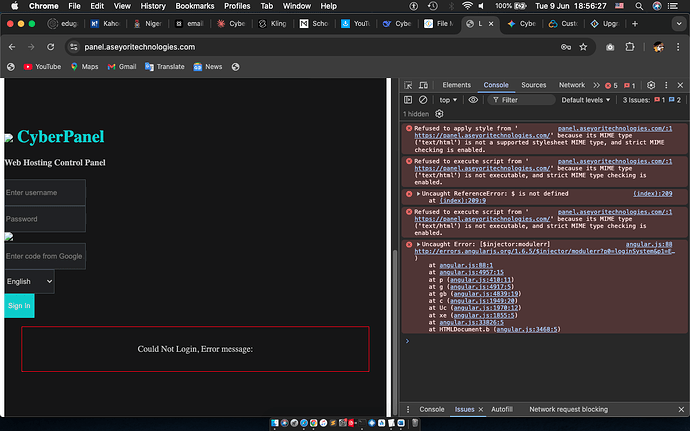Open the English language dropdown
Viewport: 690px width, 431px height.
point(29,282)
